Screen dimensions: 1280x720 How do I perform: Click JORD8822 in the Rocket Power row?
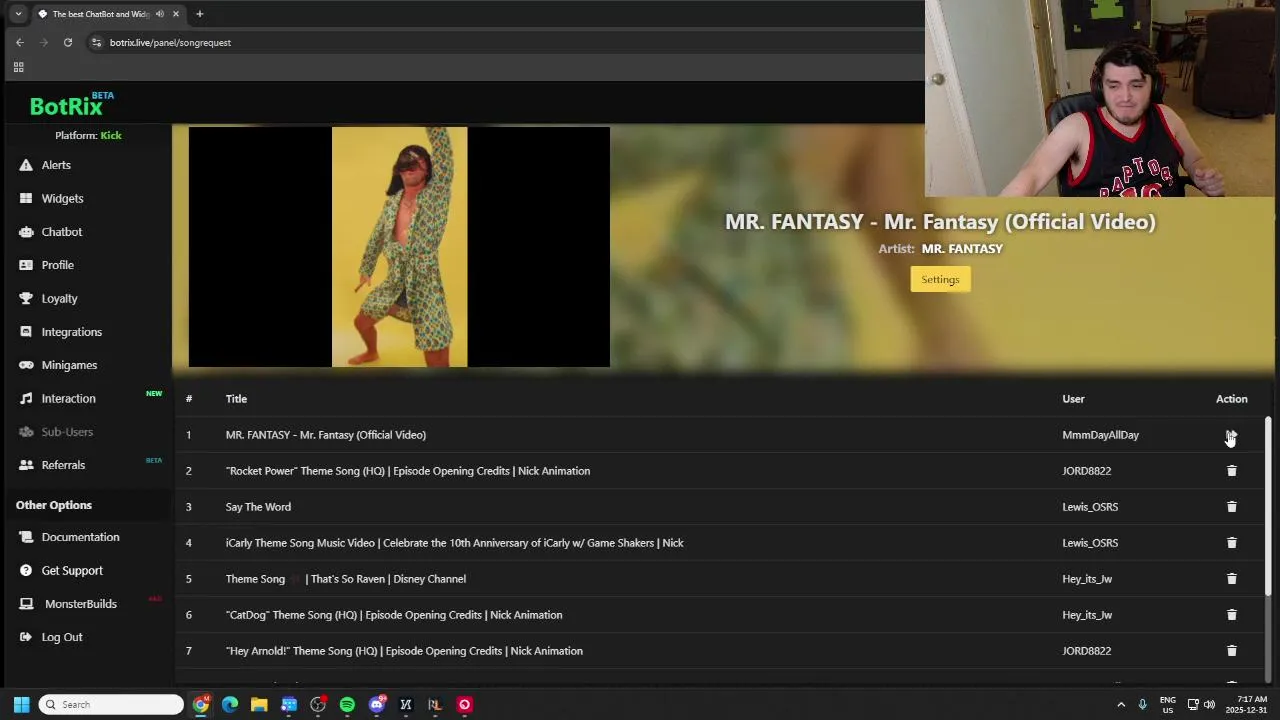tap(1086, 471)
